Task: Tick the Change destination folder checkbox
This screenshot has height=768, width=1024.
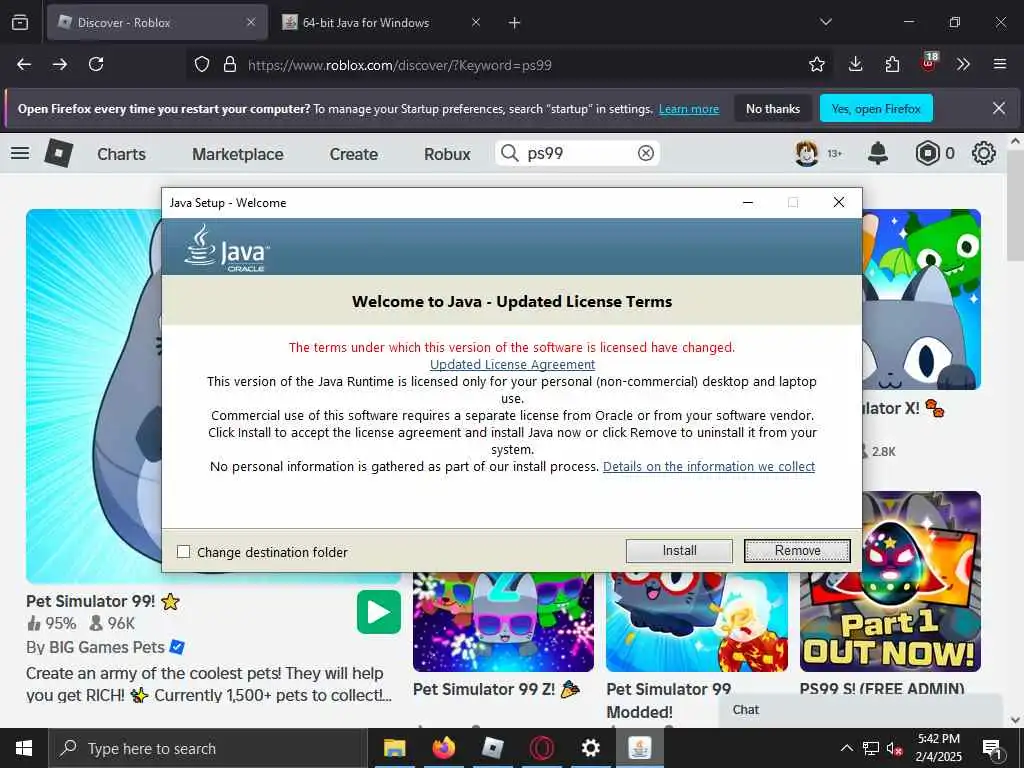Action: coord(184,552)
